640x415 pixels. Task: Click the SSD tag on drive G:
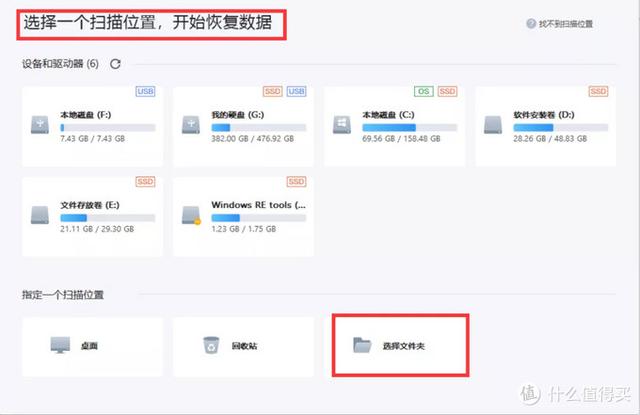[x=273, y=91]
